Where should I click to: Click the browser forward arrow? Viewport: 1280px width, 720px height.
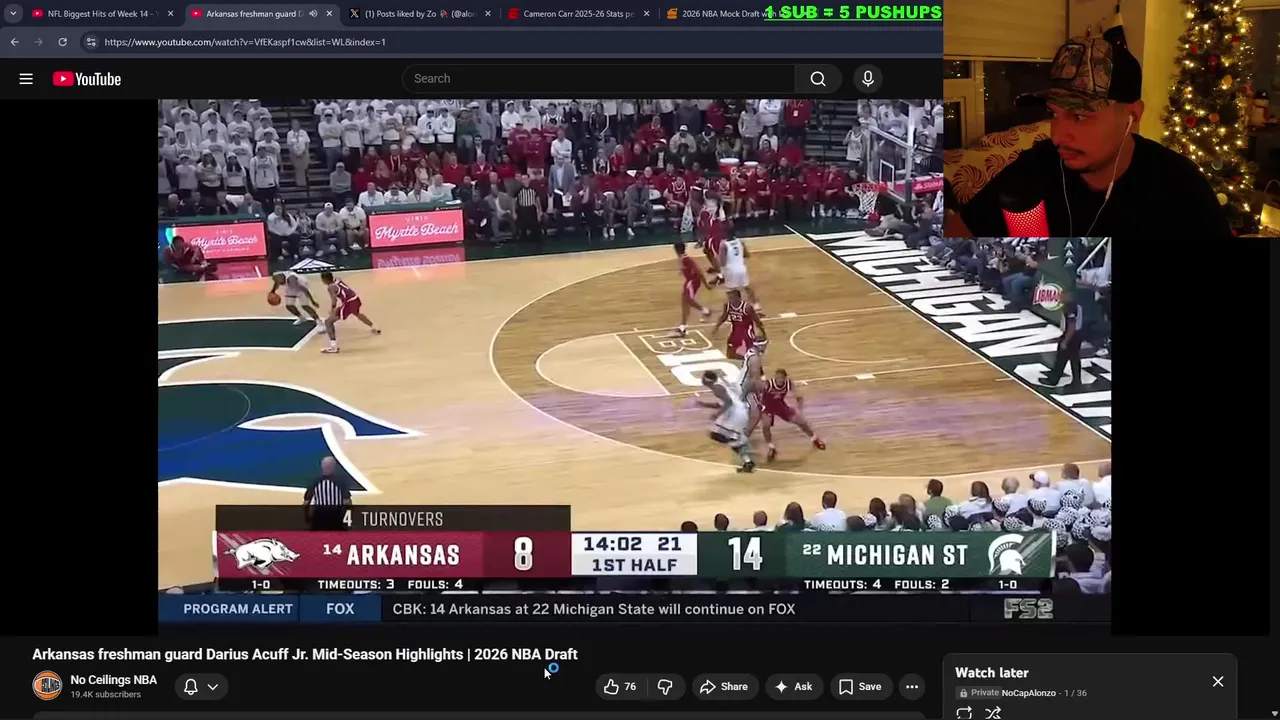pyautogui.click(x=38, y=42)
